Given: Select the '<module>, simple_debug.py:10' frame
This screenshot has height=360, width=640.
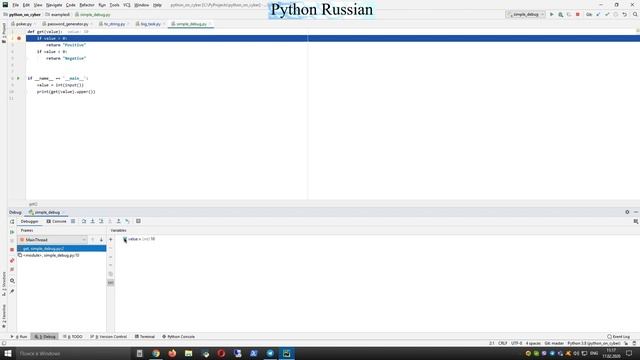Looking at the screenshot, I should (61, 256).
